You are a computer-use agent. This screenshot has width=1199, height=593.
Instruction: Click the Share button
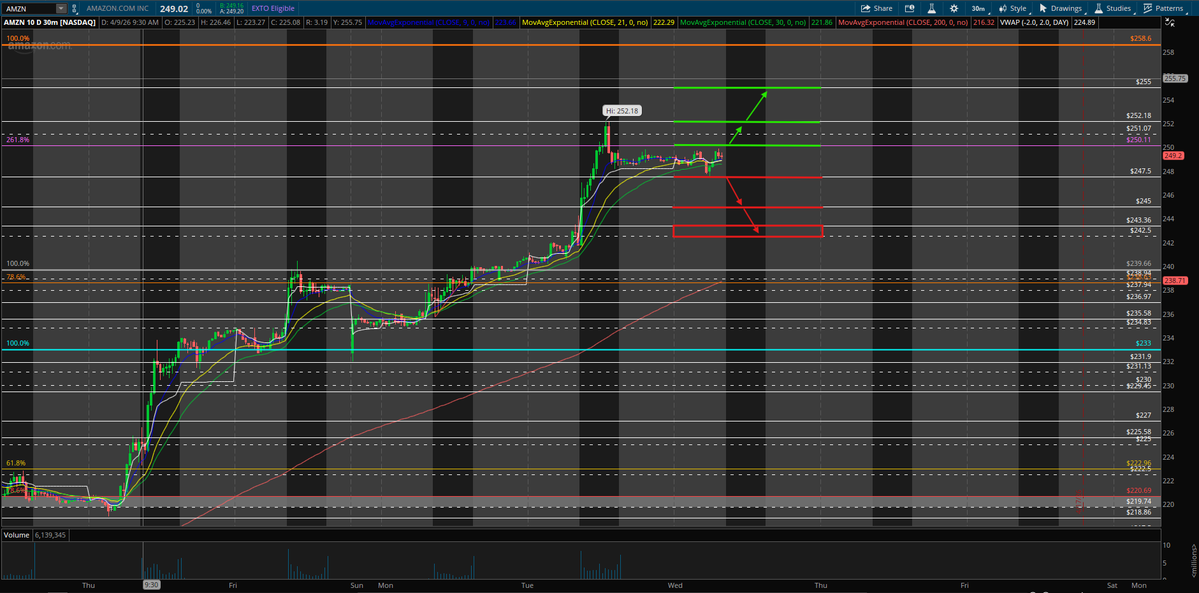876,8
